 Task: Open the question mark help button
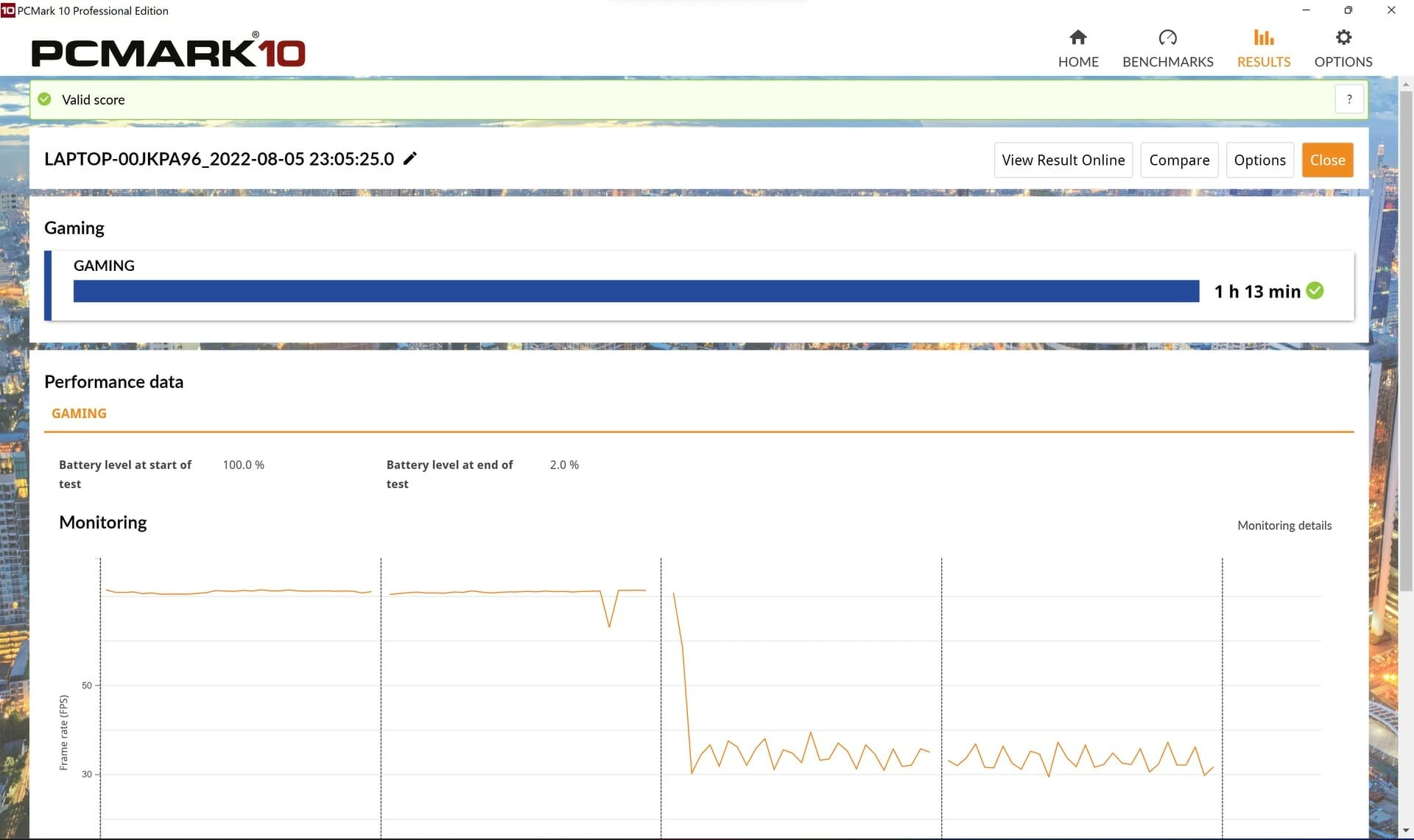point(1349,99)
